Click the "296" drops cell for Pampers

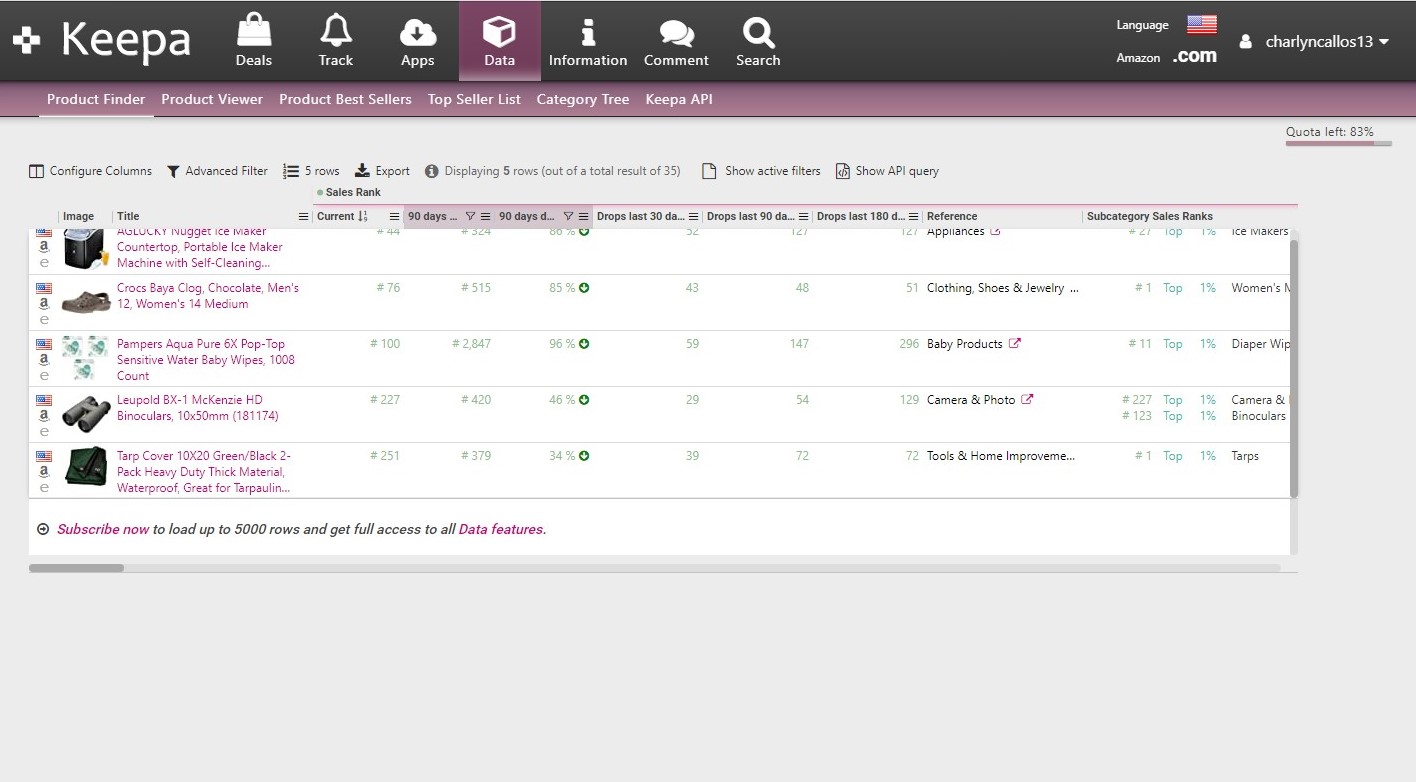tap(909, 344)
